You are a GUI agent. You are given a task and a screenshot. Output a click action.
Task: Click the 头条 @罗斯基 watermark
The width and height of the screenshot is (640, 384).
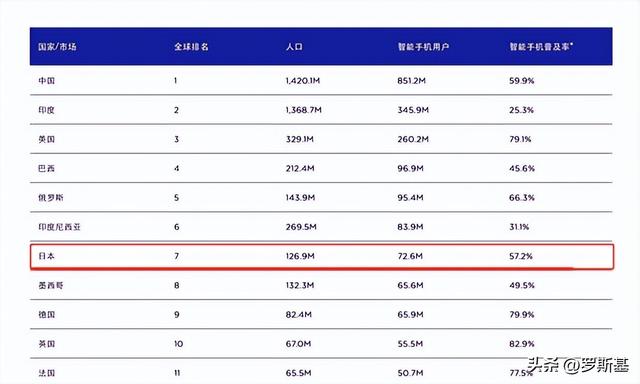578,364
